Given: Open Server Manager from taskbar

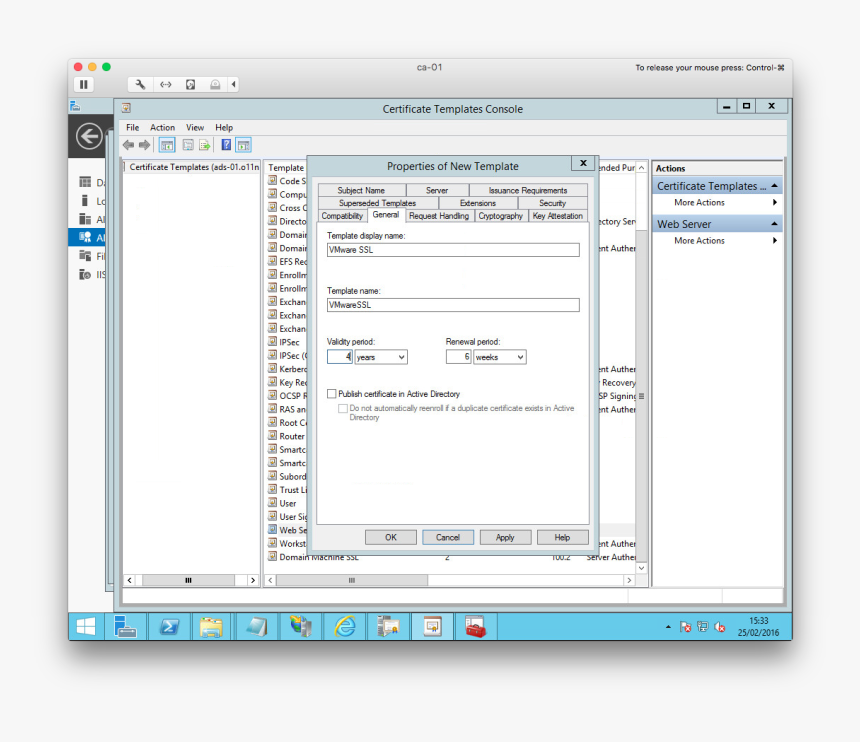Looking at the screenshot, I should 125,627.
